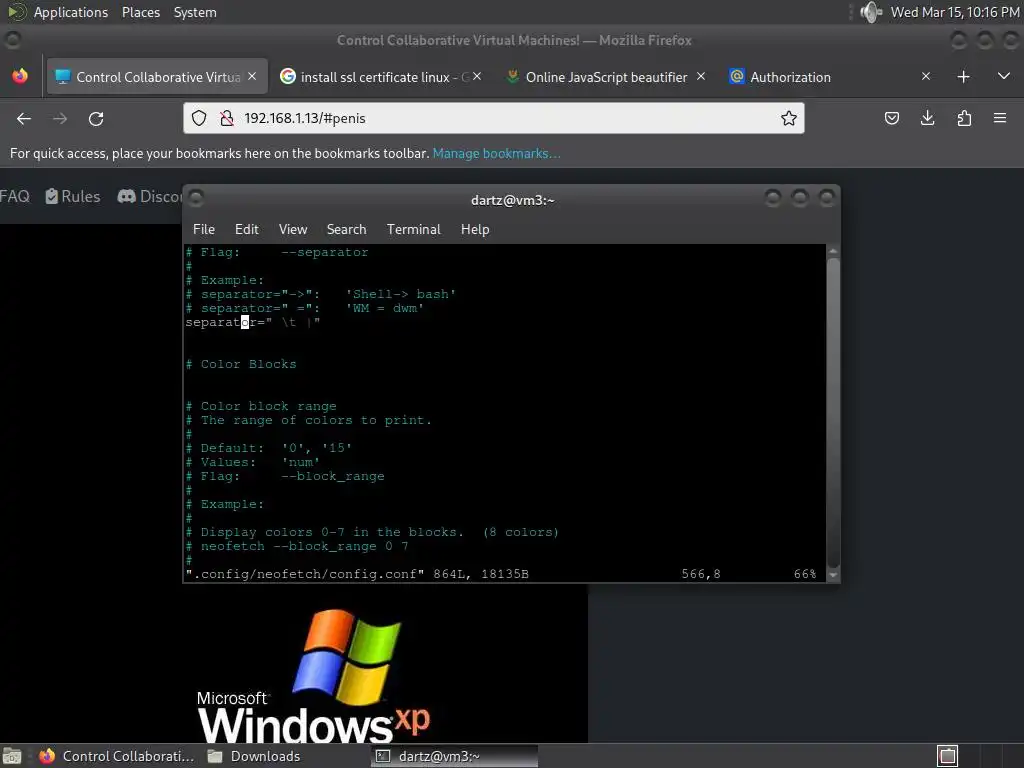
Task: Open the Firefox downloads panel
Action: 927,118
